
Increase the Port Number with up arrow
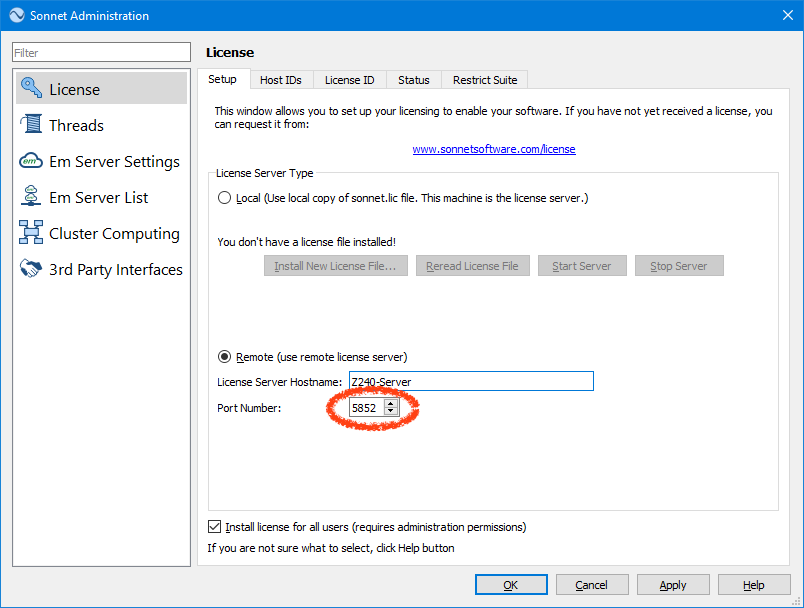tap(391, 404)
